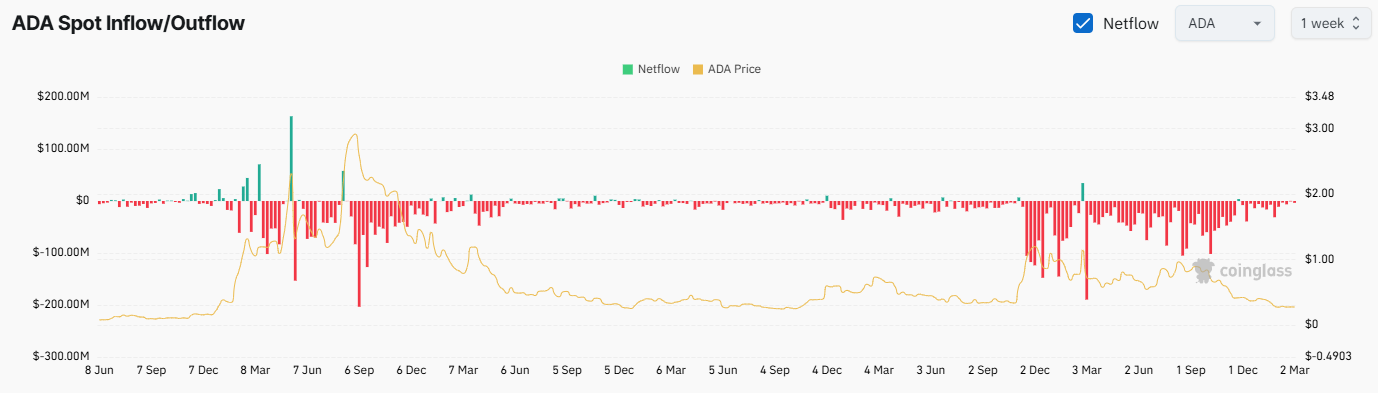Screen dimensions: 1378x393
Task: Click the $3.48 right axis label
Action: click(x=1320, y=96)
